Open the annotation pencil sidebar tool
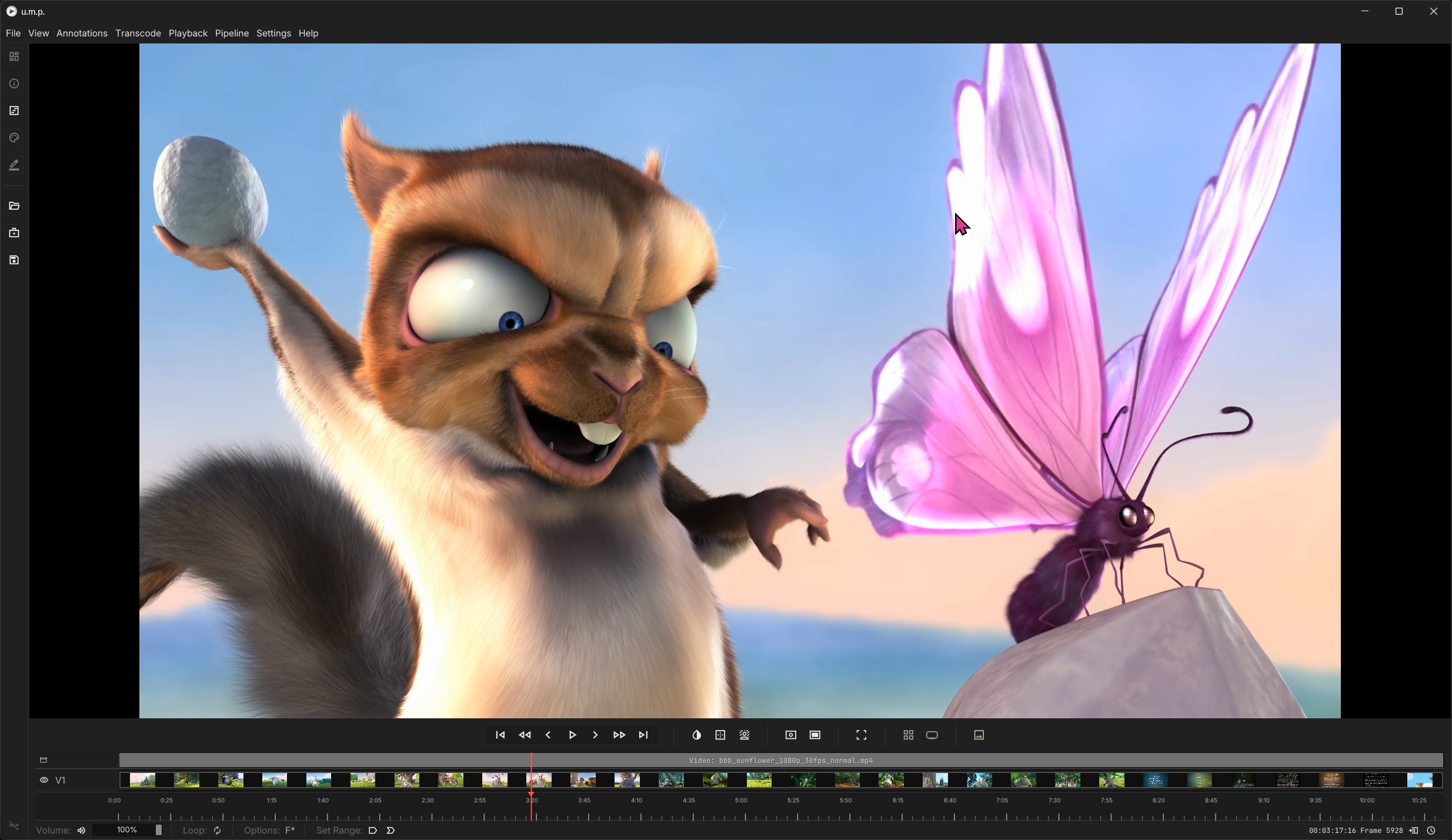This screenshot has height=840, width=1452. coord(14,165)
